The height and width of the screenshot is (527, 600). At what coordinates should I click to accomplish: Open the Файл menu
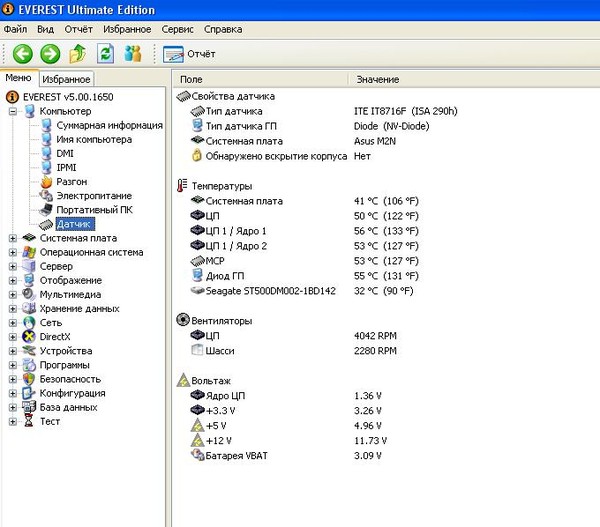(x=15, y=29)
